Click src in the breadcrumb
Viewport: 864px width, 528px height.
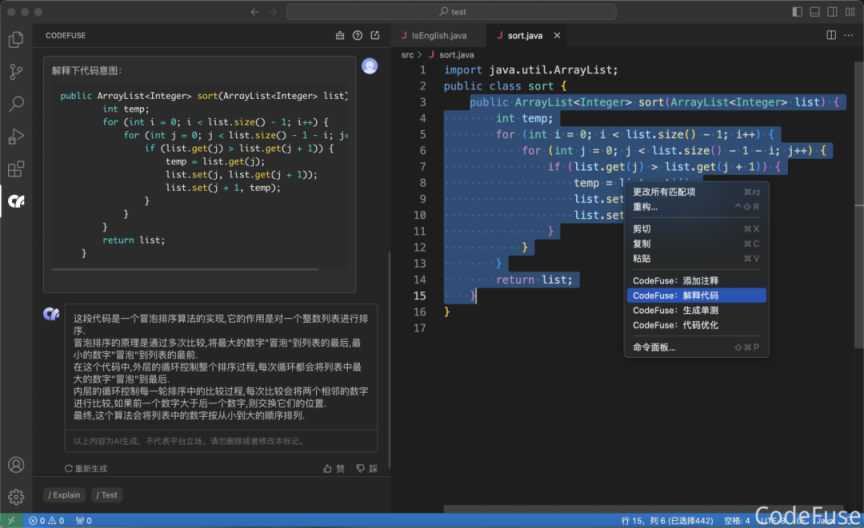coord(407,55)
